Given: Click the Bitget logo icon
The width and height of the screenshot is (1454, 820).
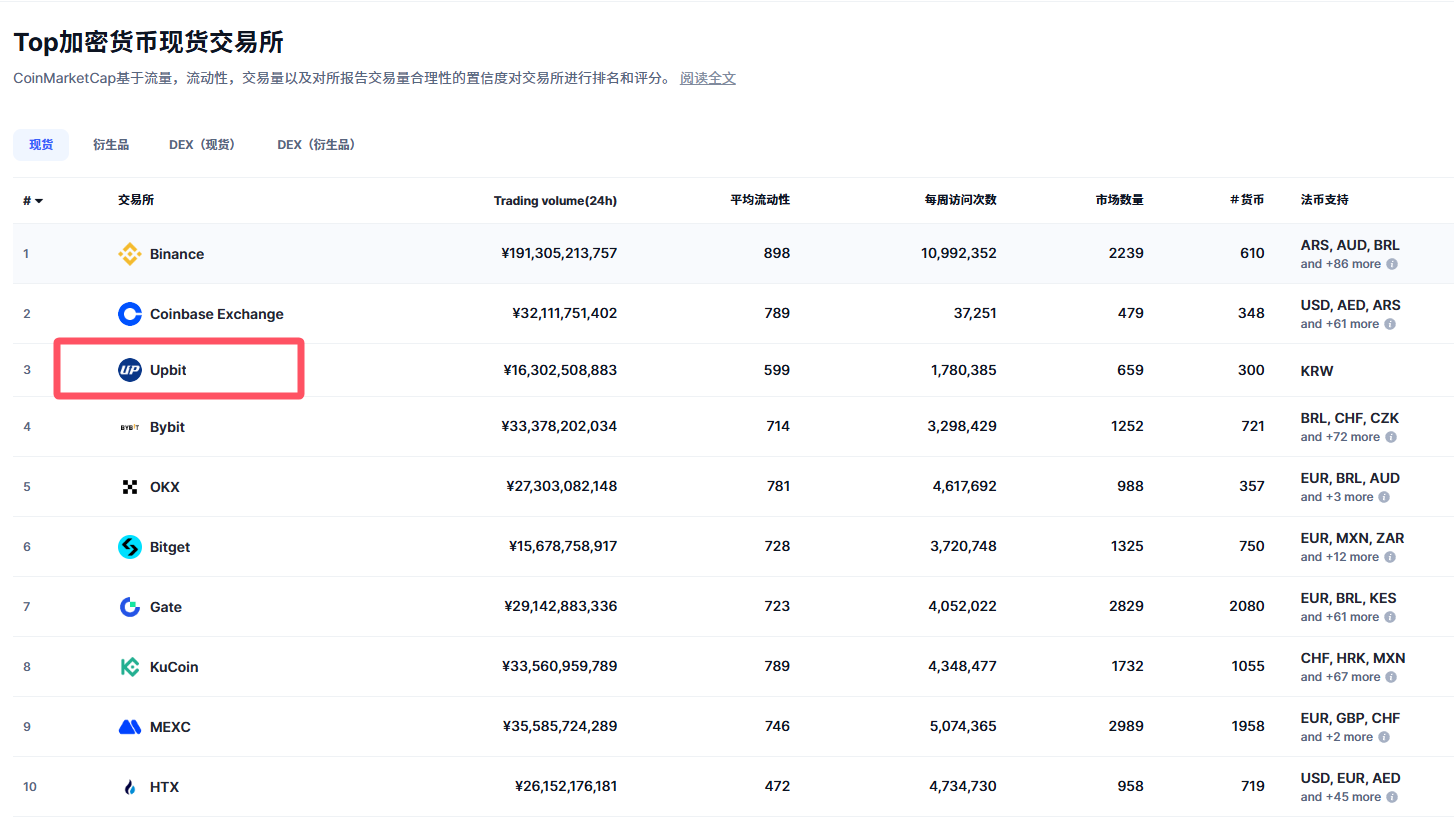Looking at the screenshot, I should tap(129, 547).
